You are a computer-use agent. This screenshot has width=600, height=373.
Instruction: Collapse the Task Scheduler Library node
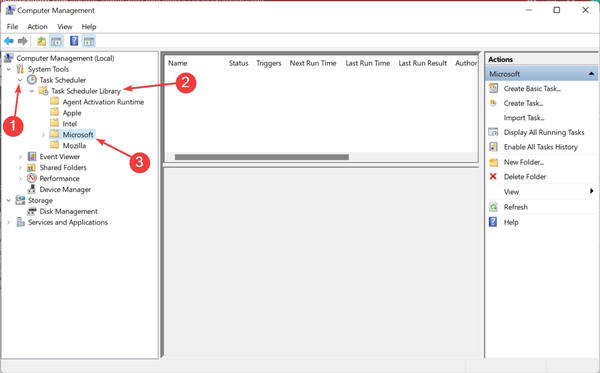point(32,91)
